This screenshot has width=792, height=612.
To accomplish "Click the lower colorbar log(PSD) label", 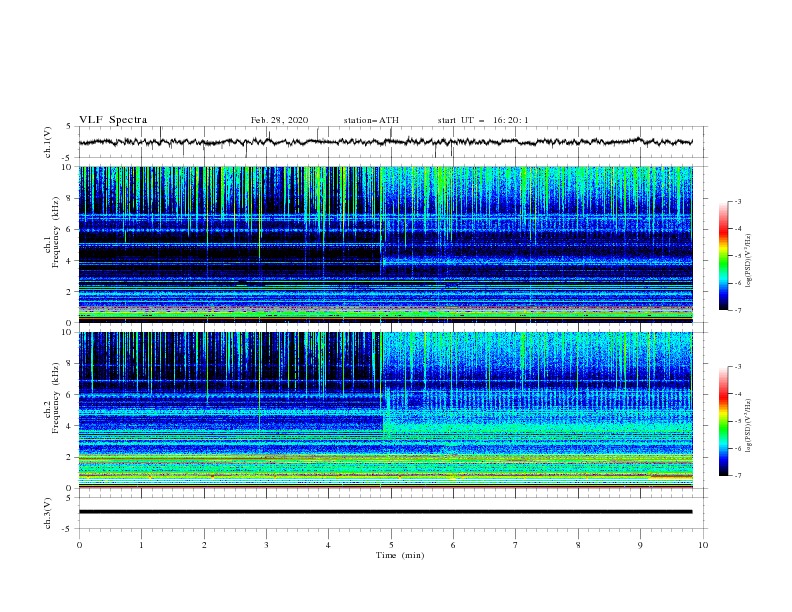I will (749, 425).
